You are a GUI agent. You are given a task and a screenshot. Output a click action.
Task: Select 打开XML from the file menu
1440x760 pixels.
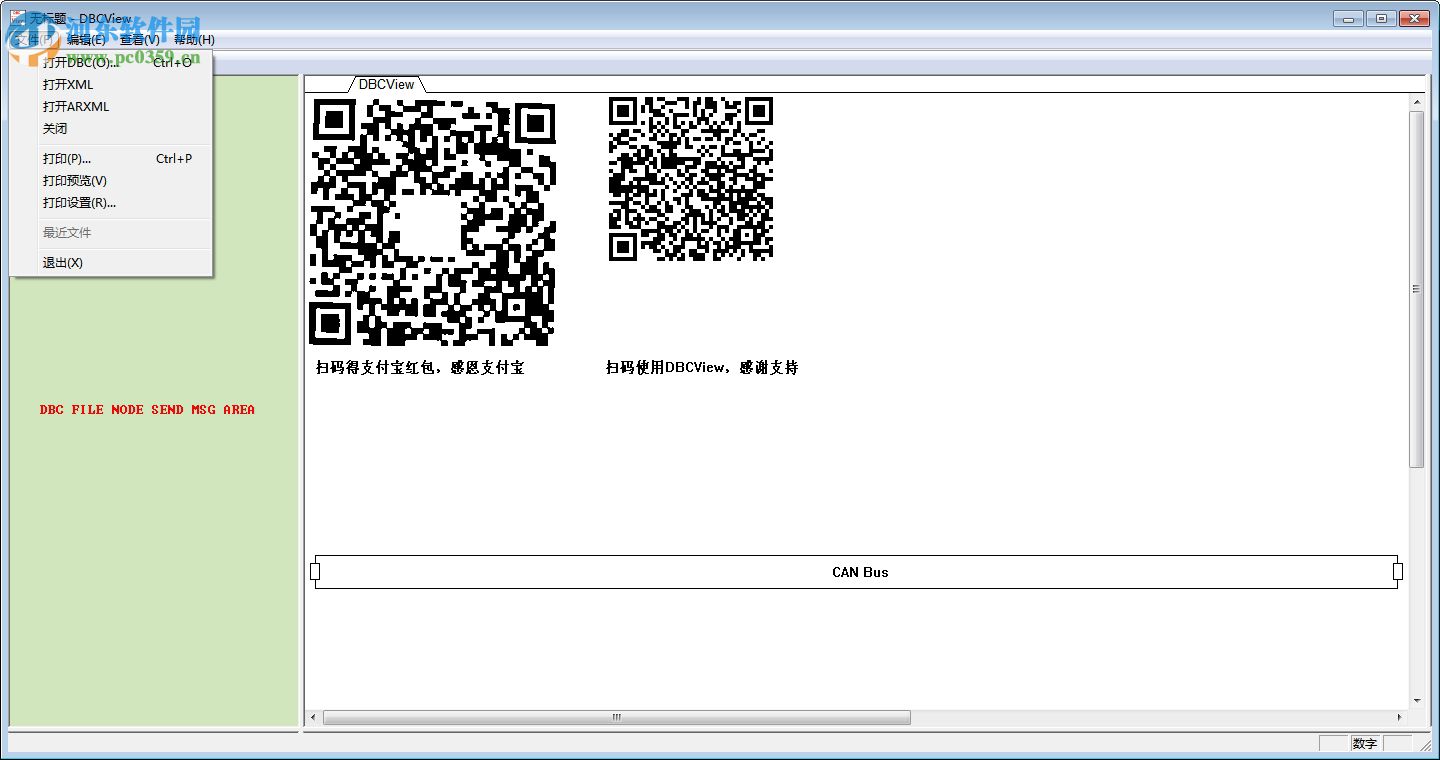[66, 84]
